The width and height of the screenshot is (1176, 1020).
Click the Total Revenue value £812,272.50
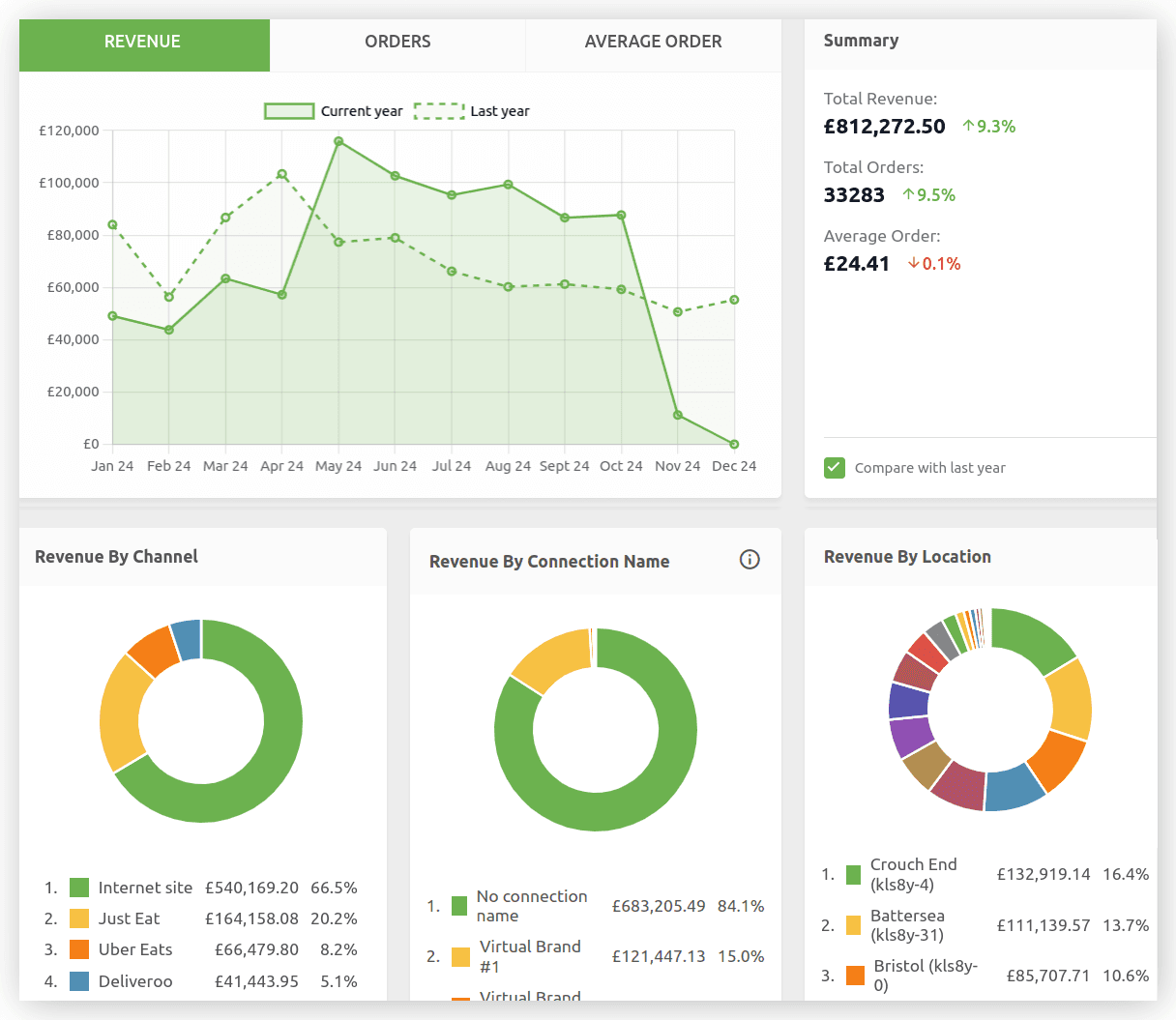click(884, 127)
